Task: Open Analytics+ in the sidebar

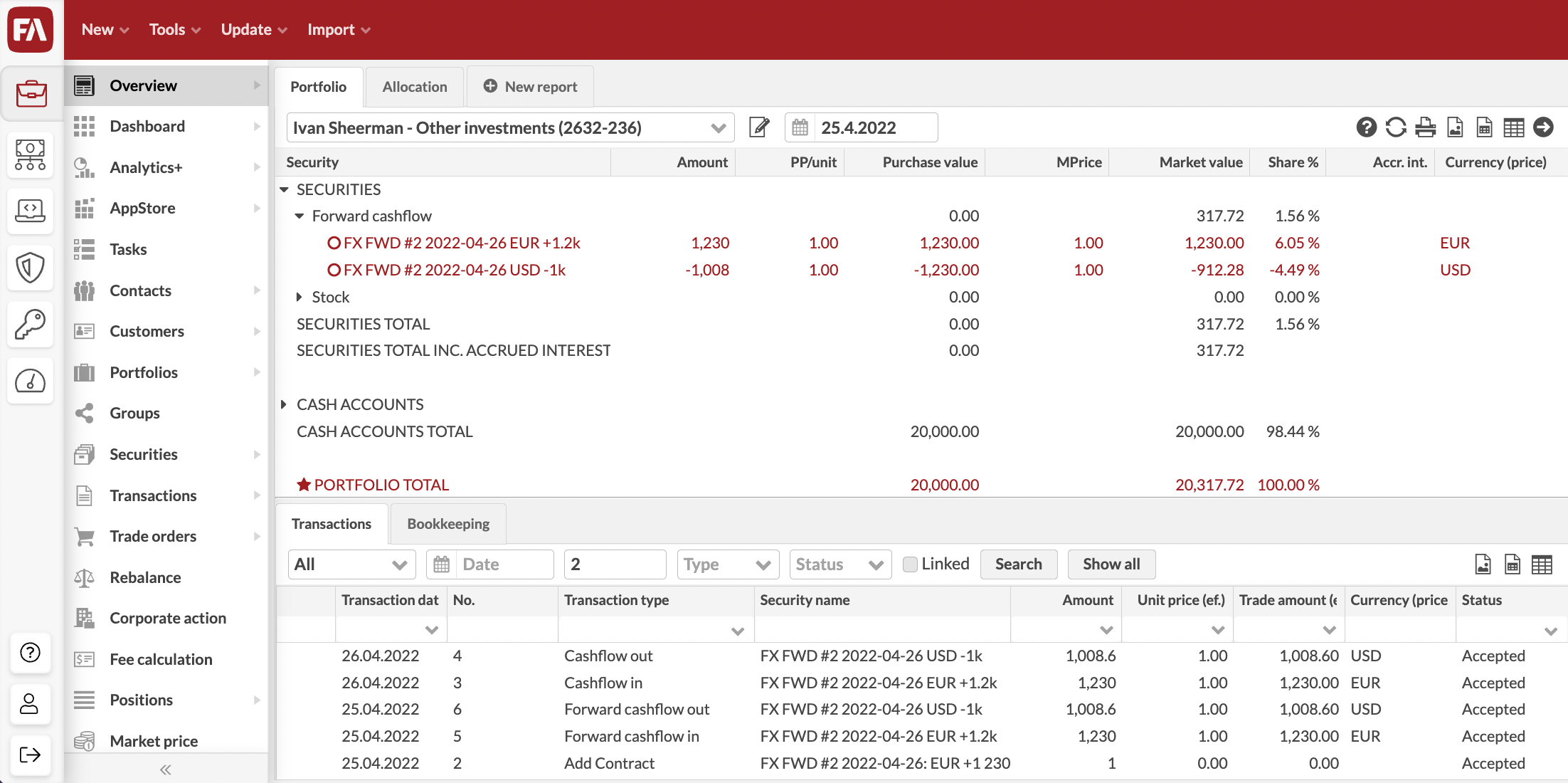Action: pos(166,167)
